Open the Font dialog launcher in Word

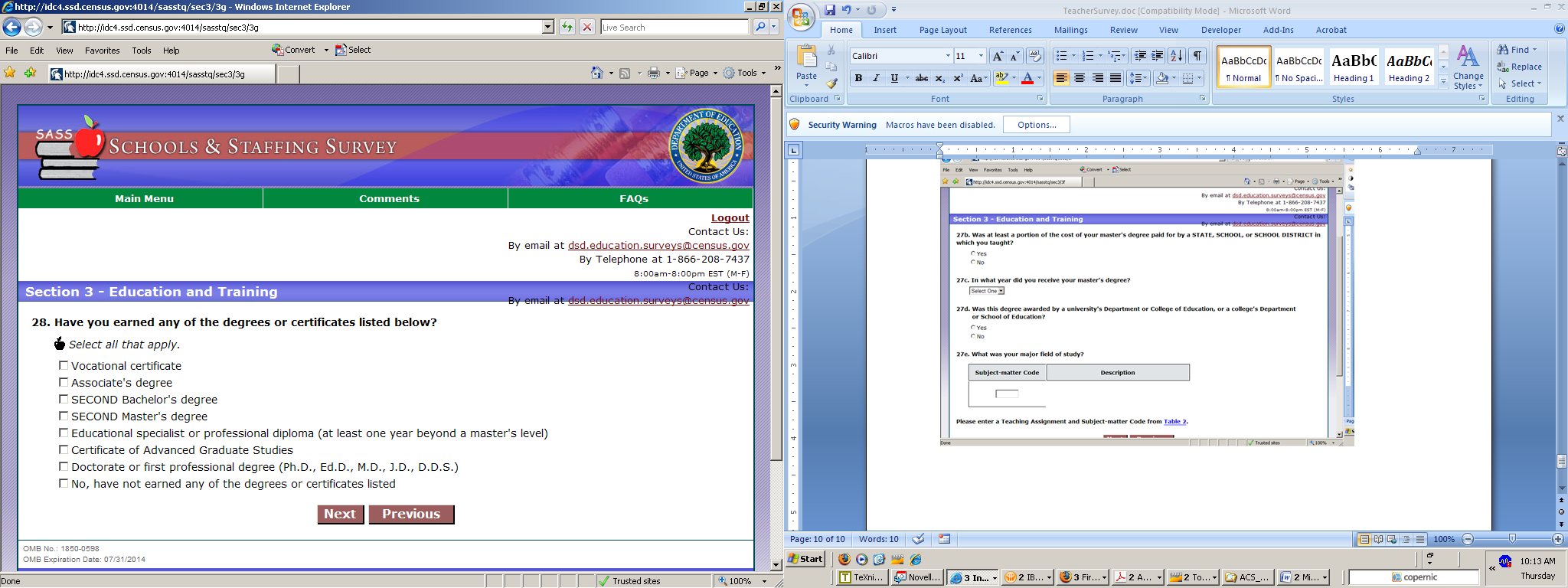point(1040,99)
